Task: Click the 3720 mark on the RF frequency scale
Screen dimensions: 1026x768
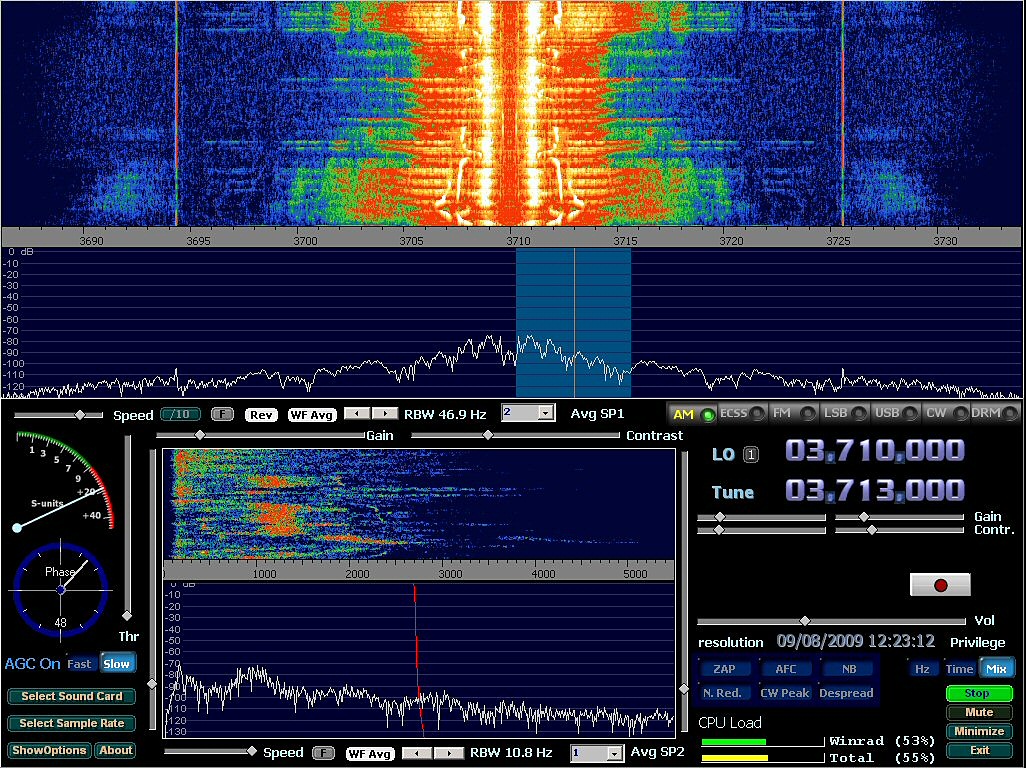Action: [x=731, y=241]
